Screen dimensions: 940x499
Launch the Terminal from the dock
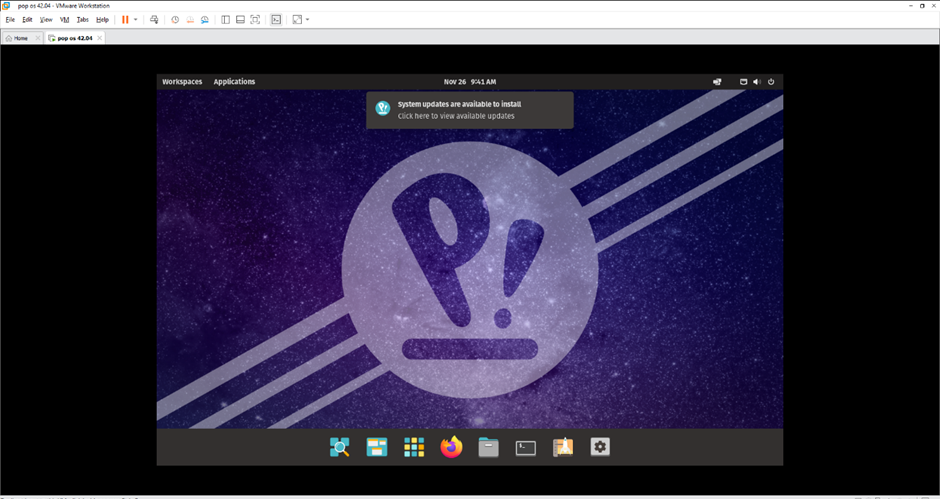(x=526, y=448)
